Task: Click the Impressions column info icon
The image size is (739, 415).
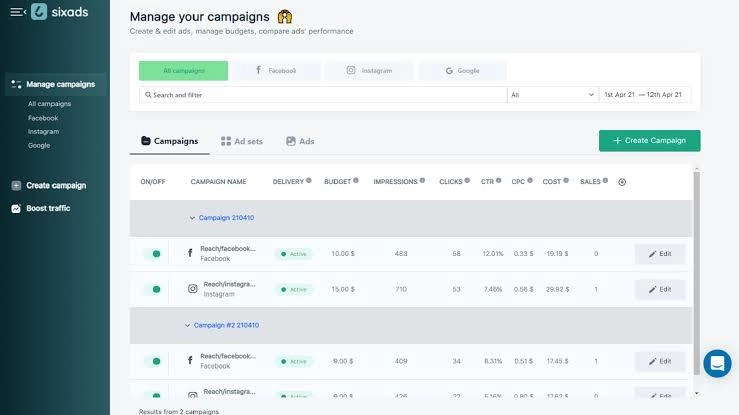Action: click(x=422, y=180)
